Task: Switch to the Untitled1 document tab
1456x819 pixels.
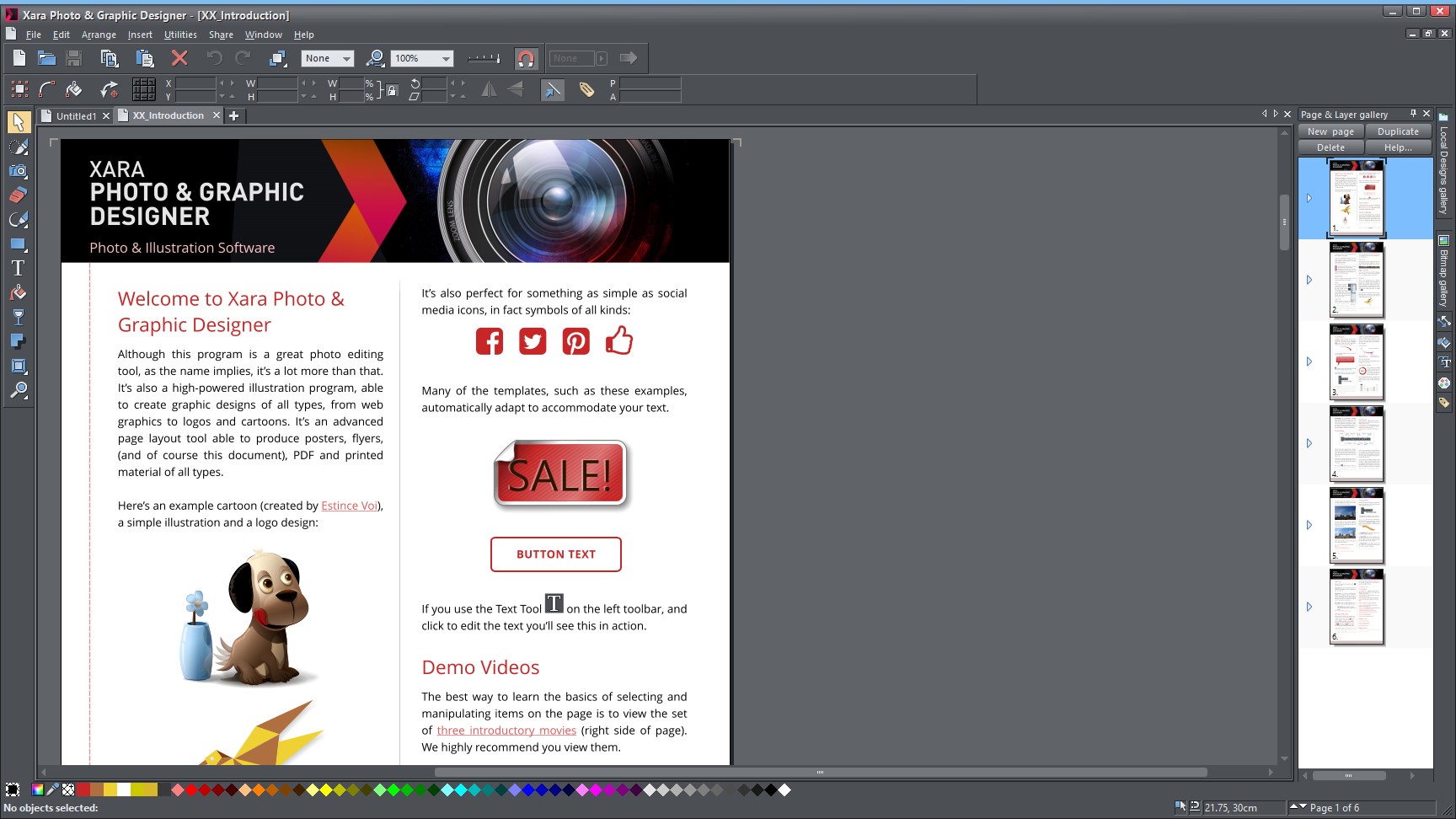Action: click(76, 116)
